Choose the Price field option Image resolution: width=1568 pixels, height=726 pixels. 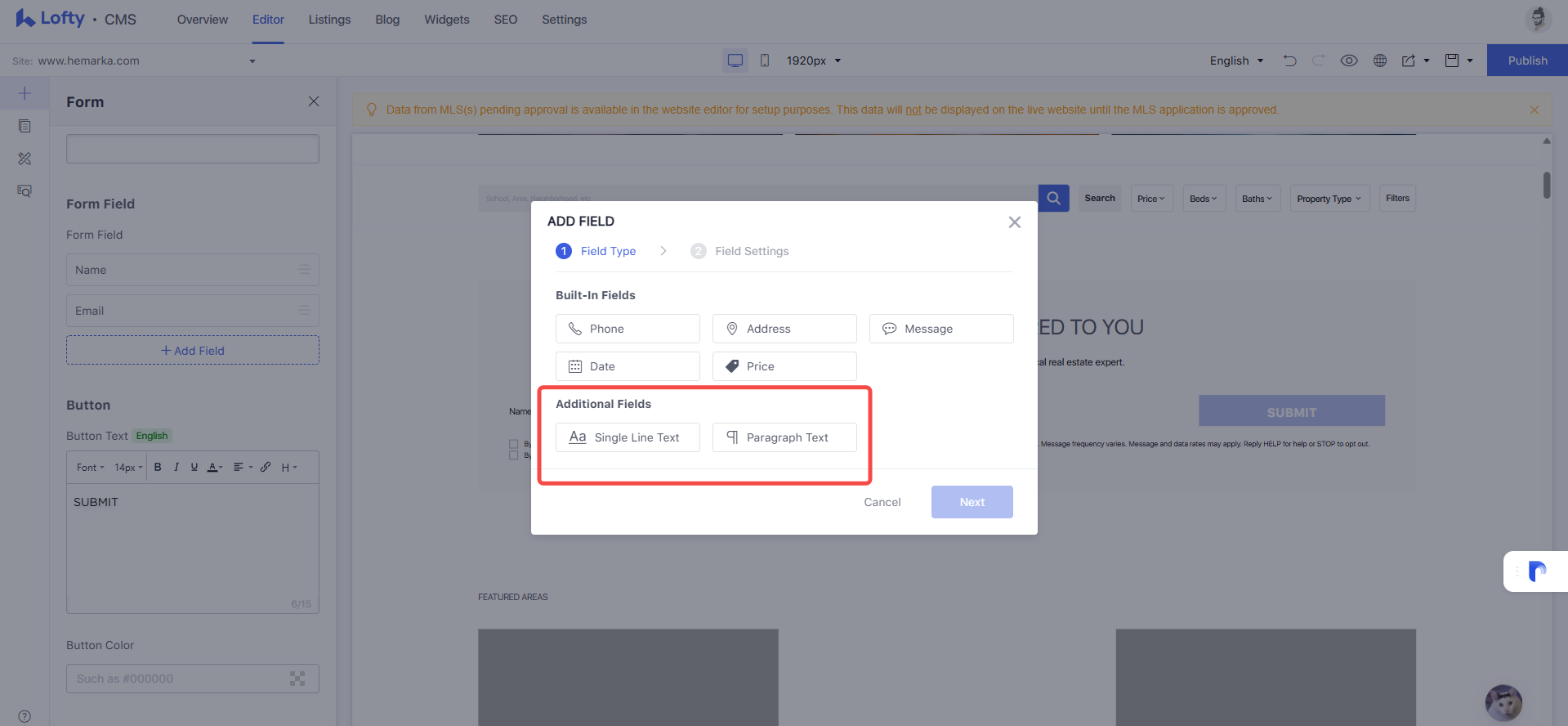784,366
